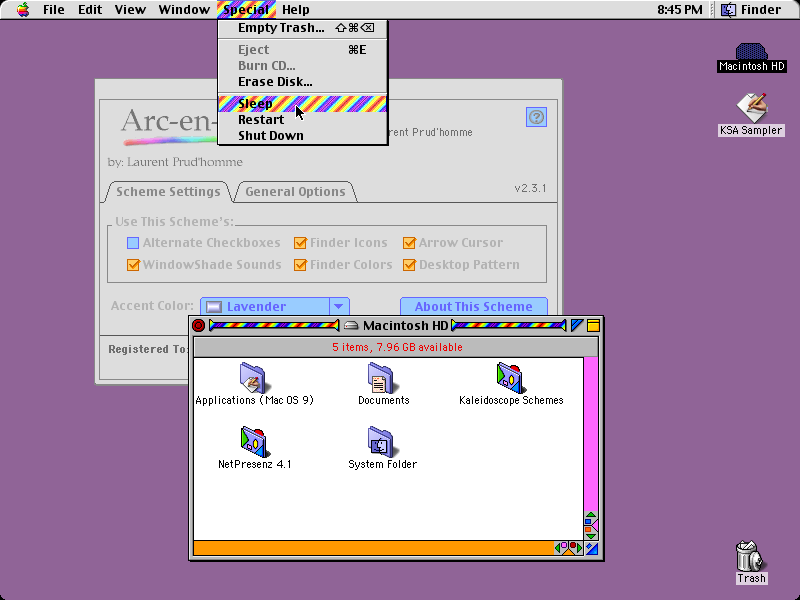This screenshot has width=800, height=600.
Task: Click the 8:45 PM menu bar clock
Action: pyautogui.click(x=680, y=10)
